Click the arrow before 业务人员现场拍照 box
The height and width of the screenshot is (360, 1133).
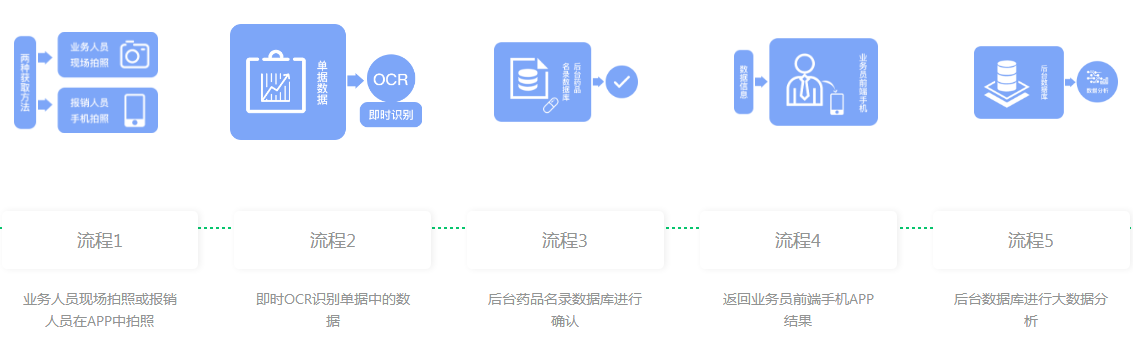click(46, 57)
